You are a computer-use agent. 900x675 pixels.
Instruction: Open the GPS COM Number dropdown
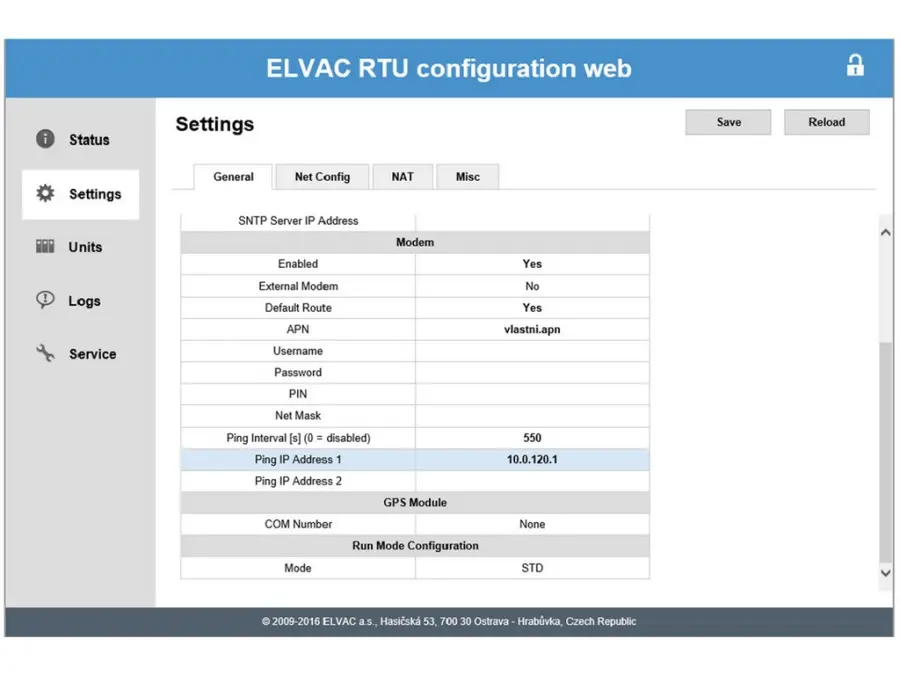point(532,524)
